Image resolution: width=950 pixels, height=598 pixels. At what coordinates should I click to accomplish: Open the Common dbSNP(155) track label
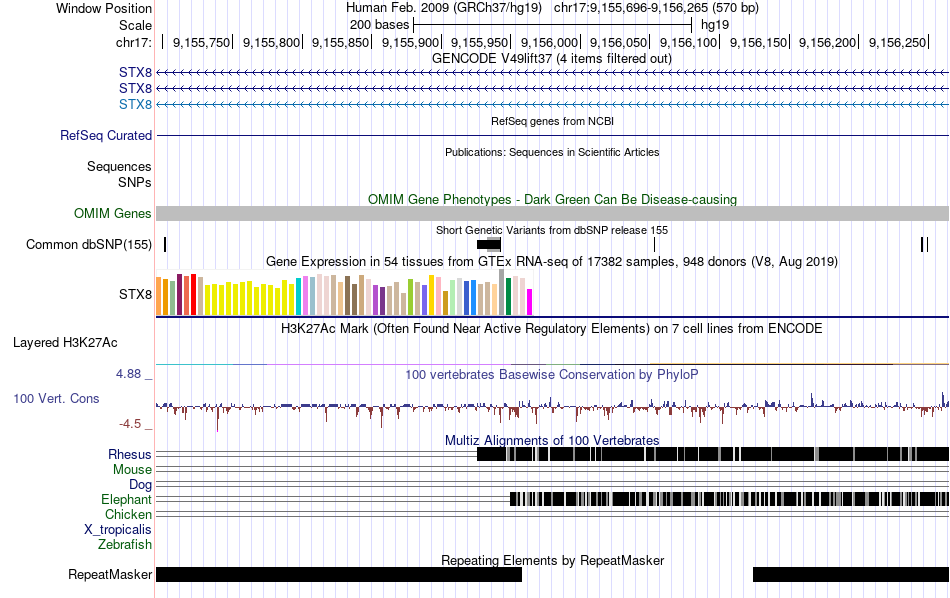(x=88, y=245)
